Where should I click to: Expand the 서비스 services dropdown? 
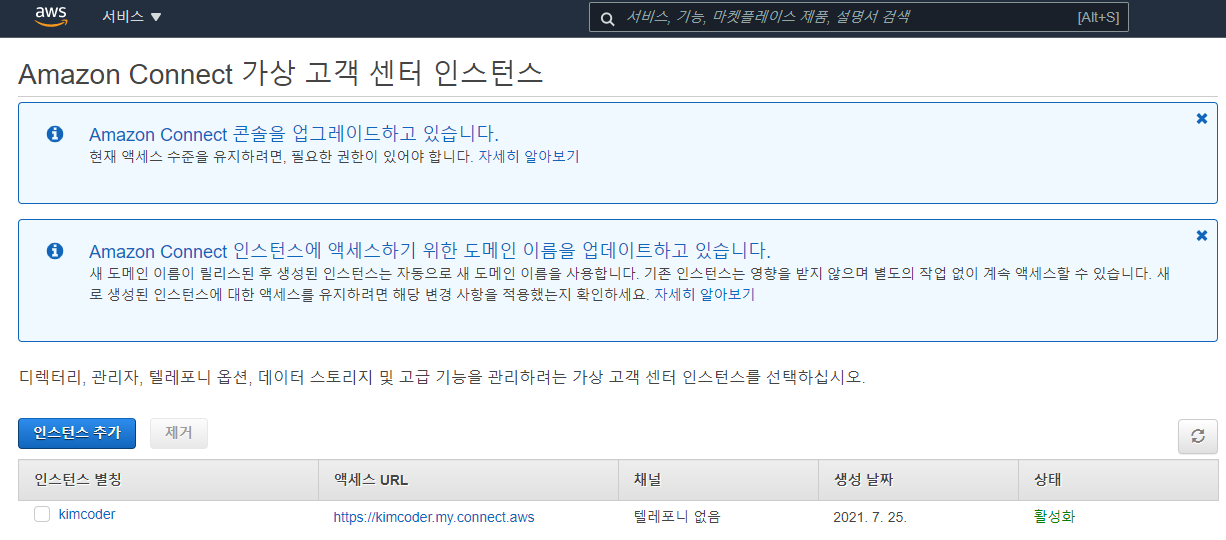tap(131, 17)
